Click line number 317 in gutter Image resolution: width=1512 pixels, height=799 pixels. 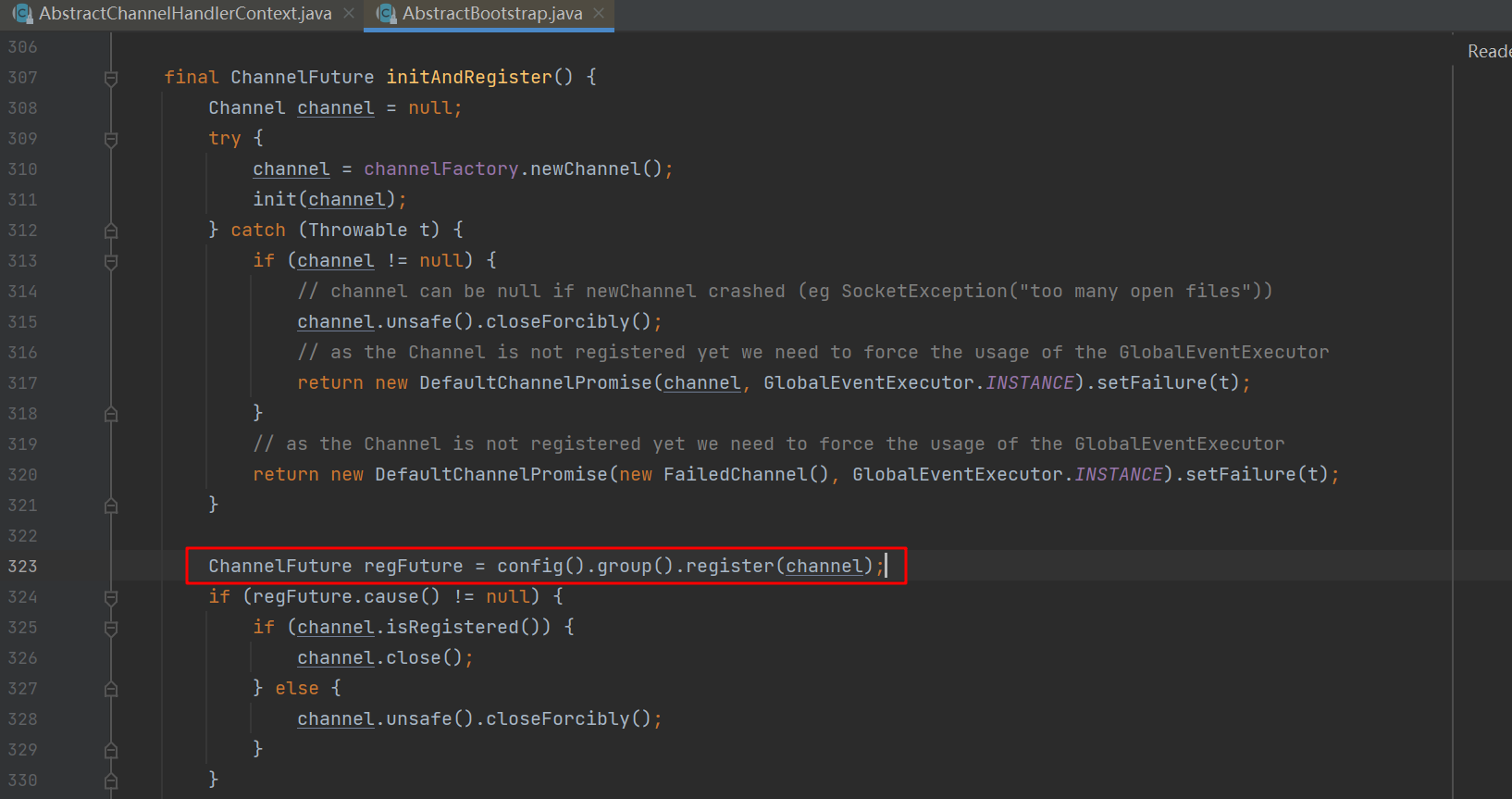point(23,383)
